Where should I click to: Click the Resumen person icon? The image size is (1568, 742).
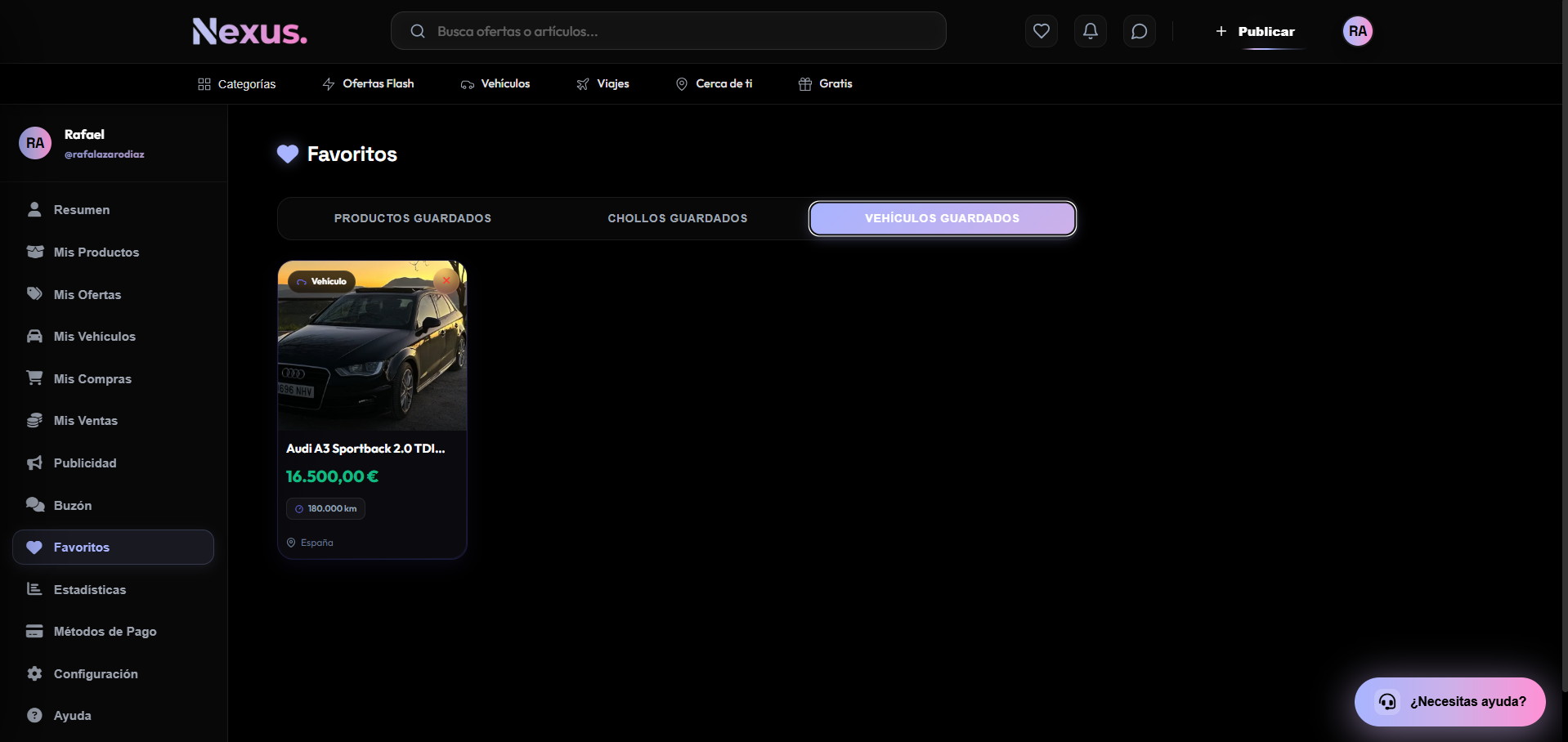click(x=34, y=209)
